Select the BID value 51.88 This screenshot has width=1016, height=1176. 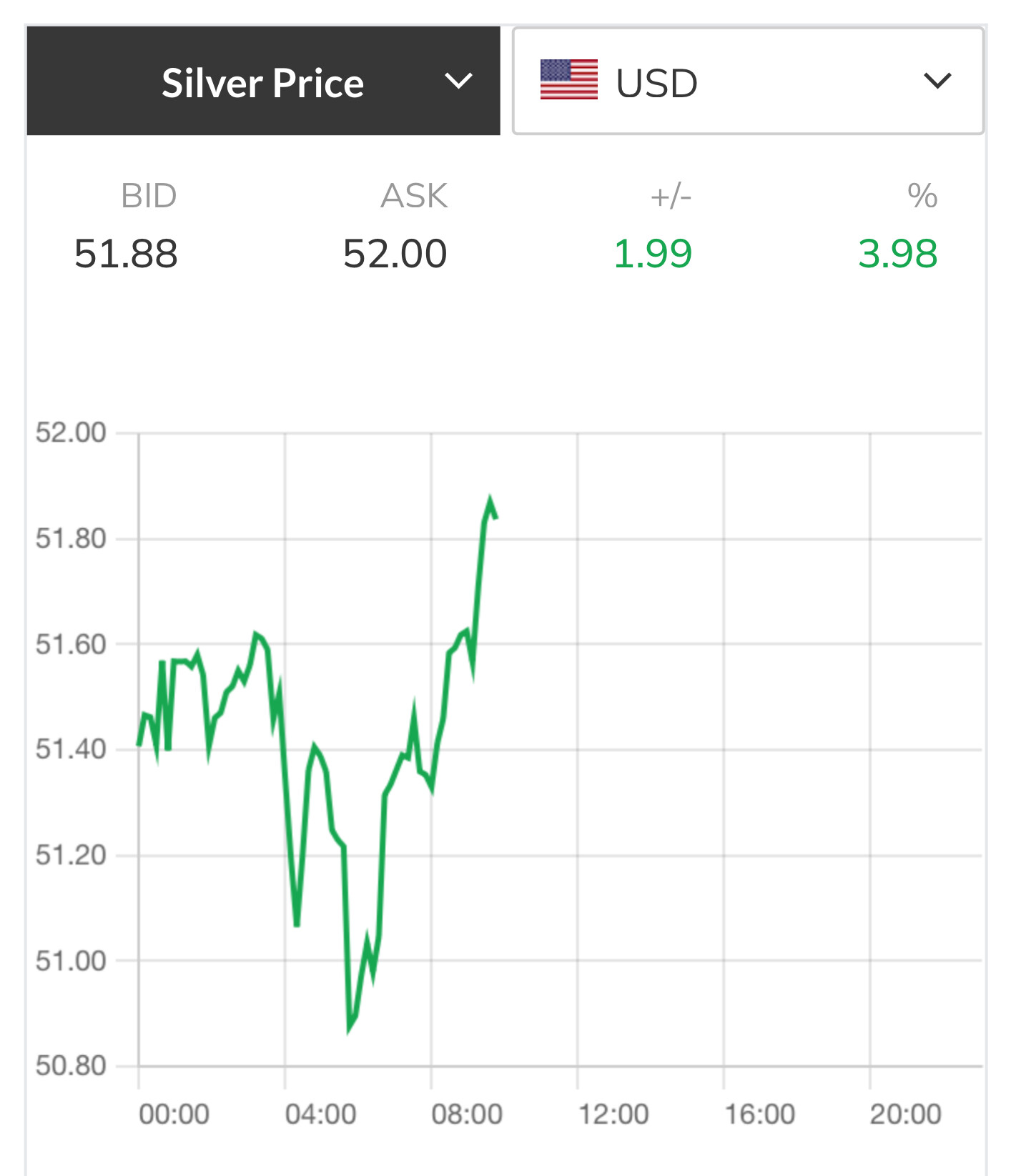pyautogui.click(x=126, y=254)
